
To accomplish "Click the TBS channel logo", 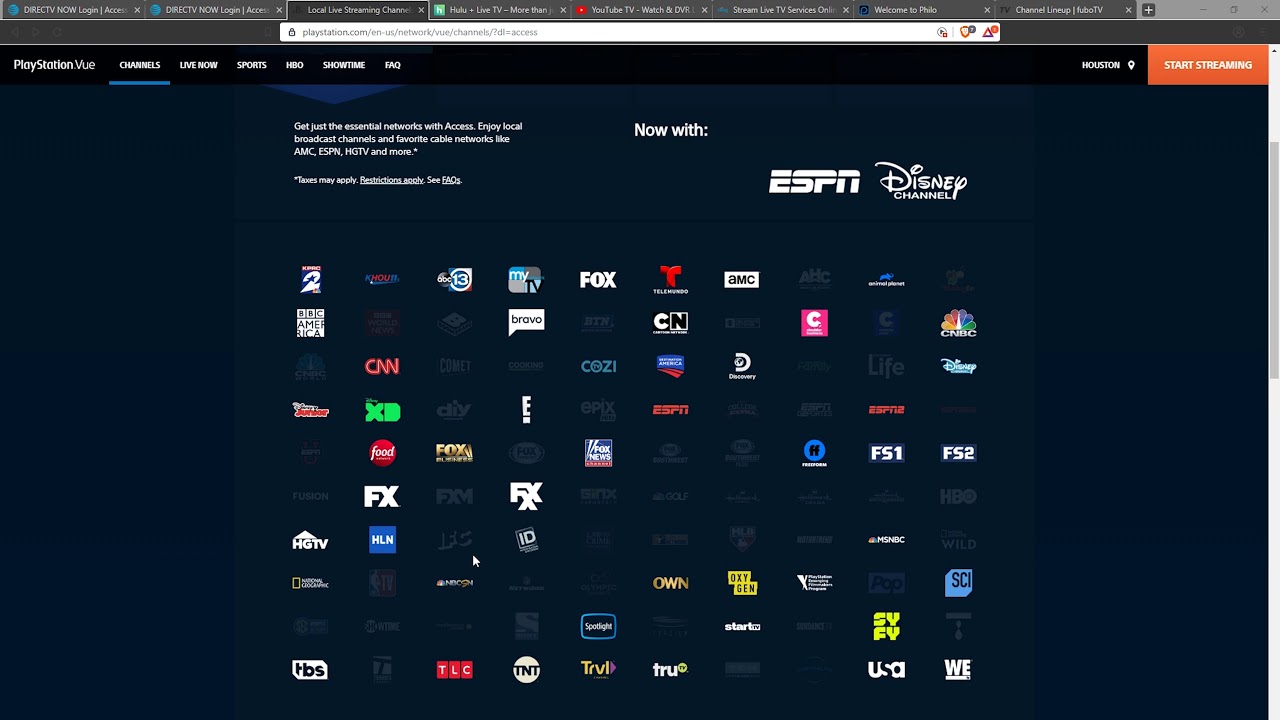I will click(310, 669).
